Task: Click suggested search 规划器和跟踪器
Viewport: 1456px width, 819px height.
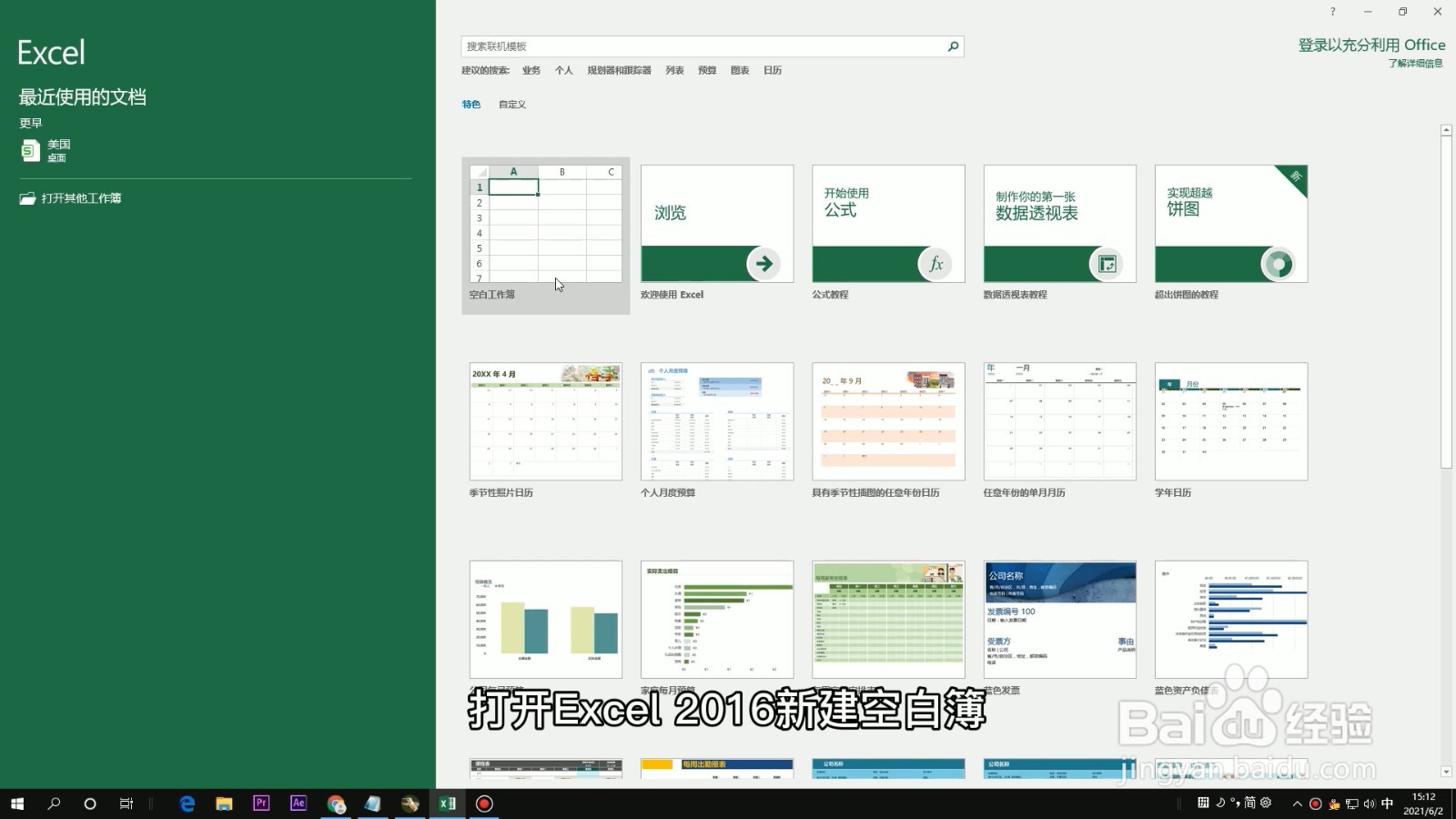Action: click(619, 70)
